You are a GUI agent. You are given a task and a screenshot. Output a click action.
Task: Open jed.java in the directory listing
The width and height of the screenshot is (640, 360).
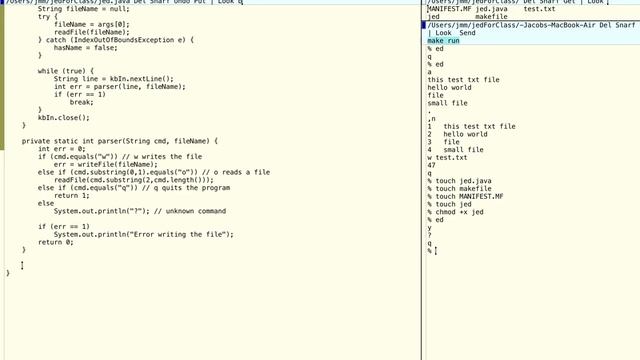click(x=491, y=9)
